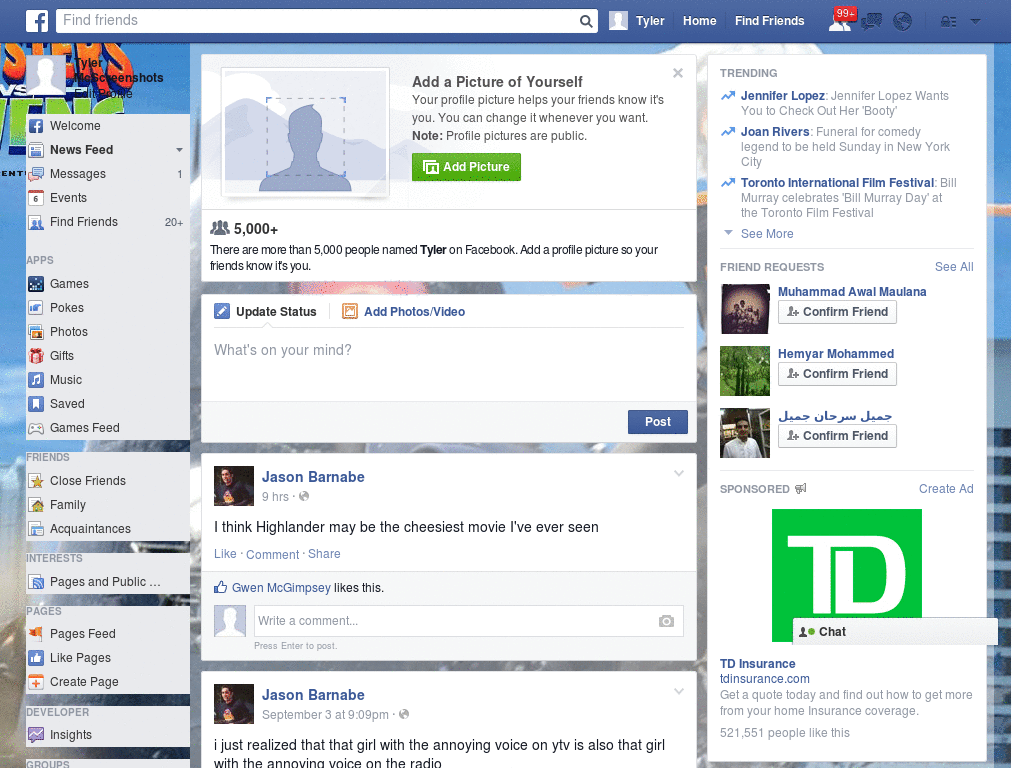
Task: Open Home in the top bar
Action: pyautogui.click(x=699, y=21)
